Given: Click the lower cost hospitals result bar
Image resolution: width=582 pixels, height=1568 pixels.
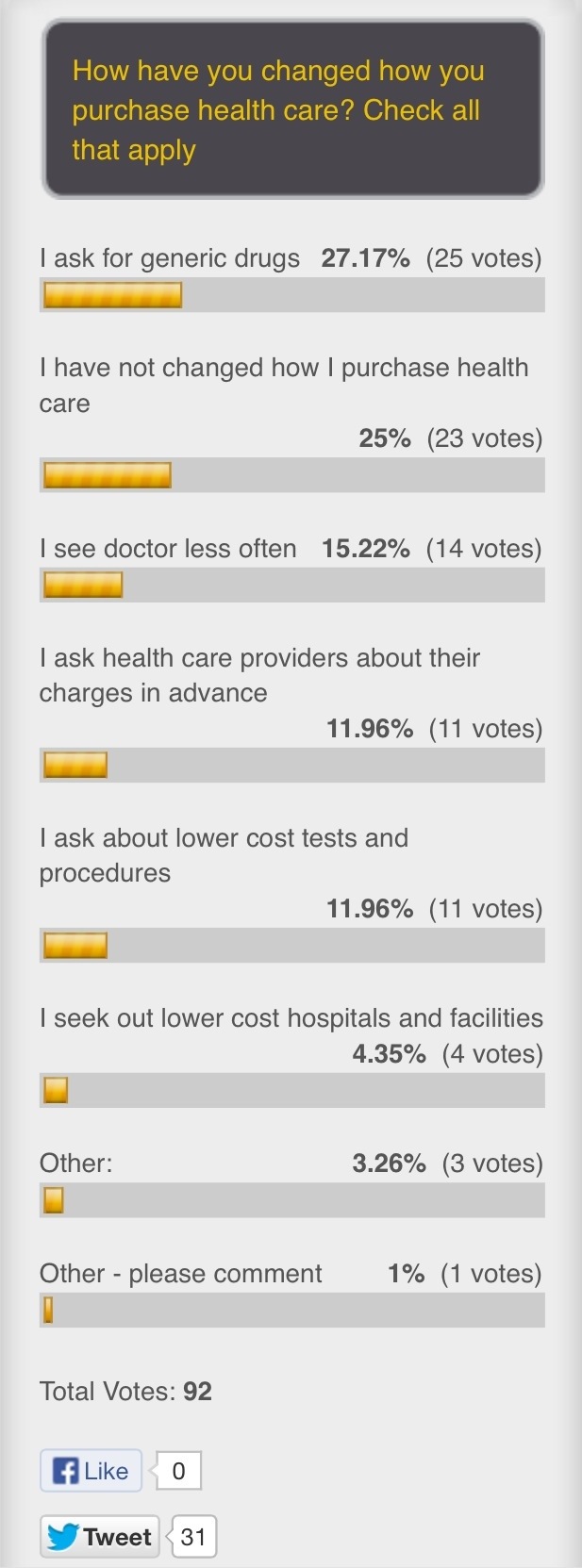Looking at the screenshot, I should (x=292, y=1090).
